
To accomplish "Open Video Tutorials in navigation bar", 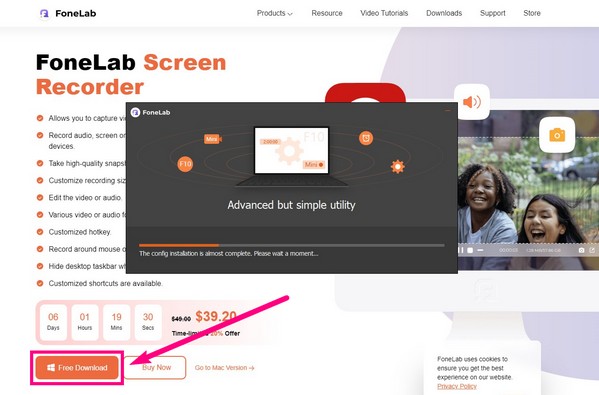I will click(384, 13).
